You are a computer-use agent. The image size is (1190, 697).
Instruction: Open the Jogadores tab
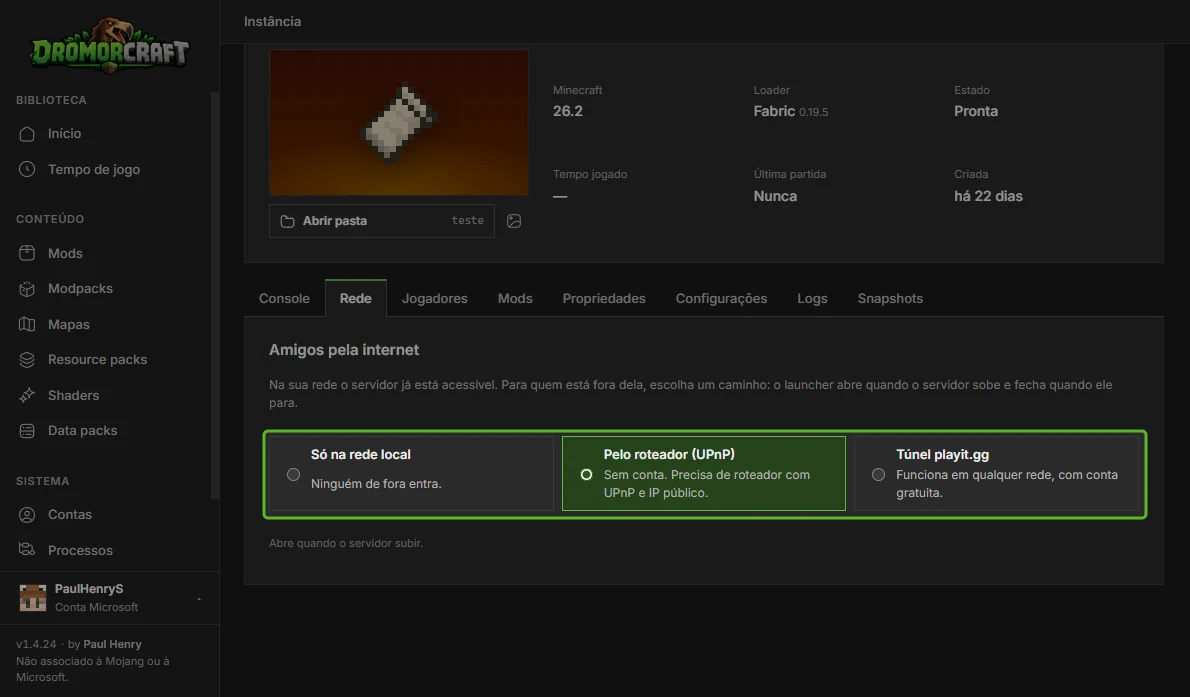(435, 298)
